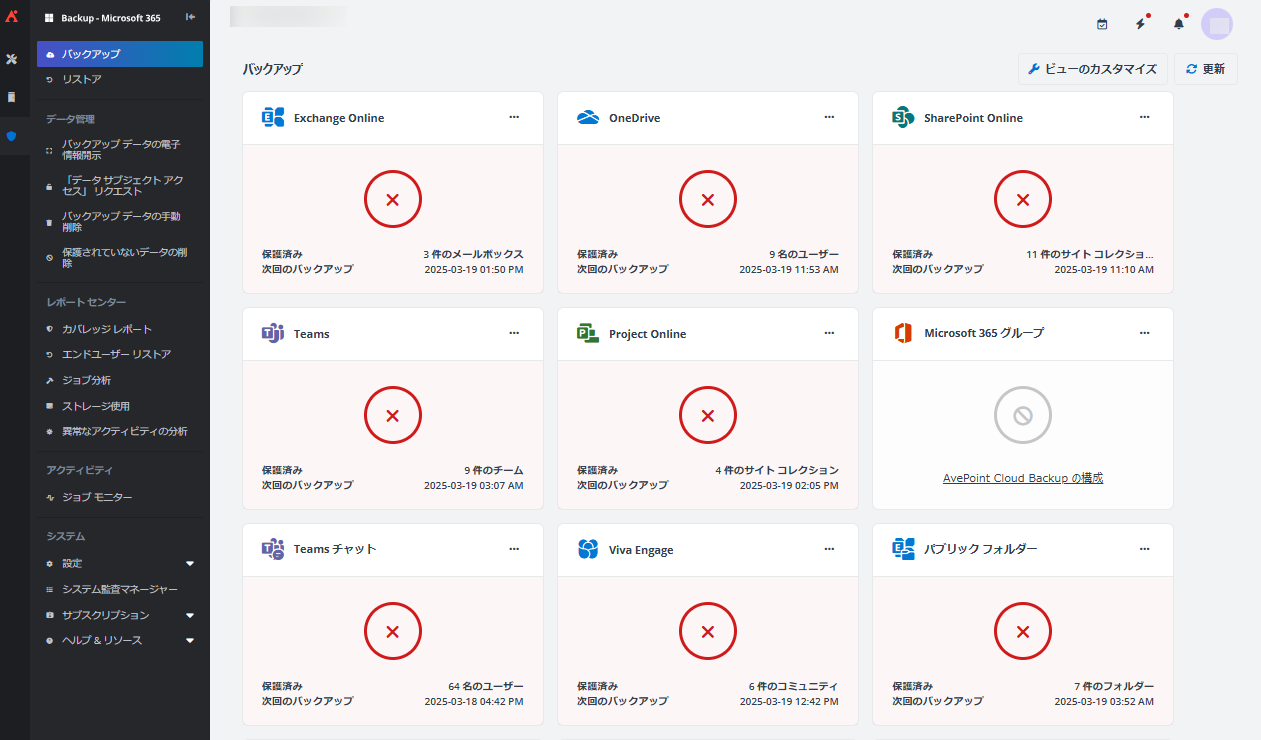Click the 更新 refresh button
Viewport: 1261px width, 740px height.
(1205, 69)
